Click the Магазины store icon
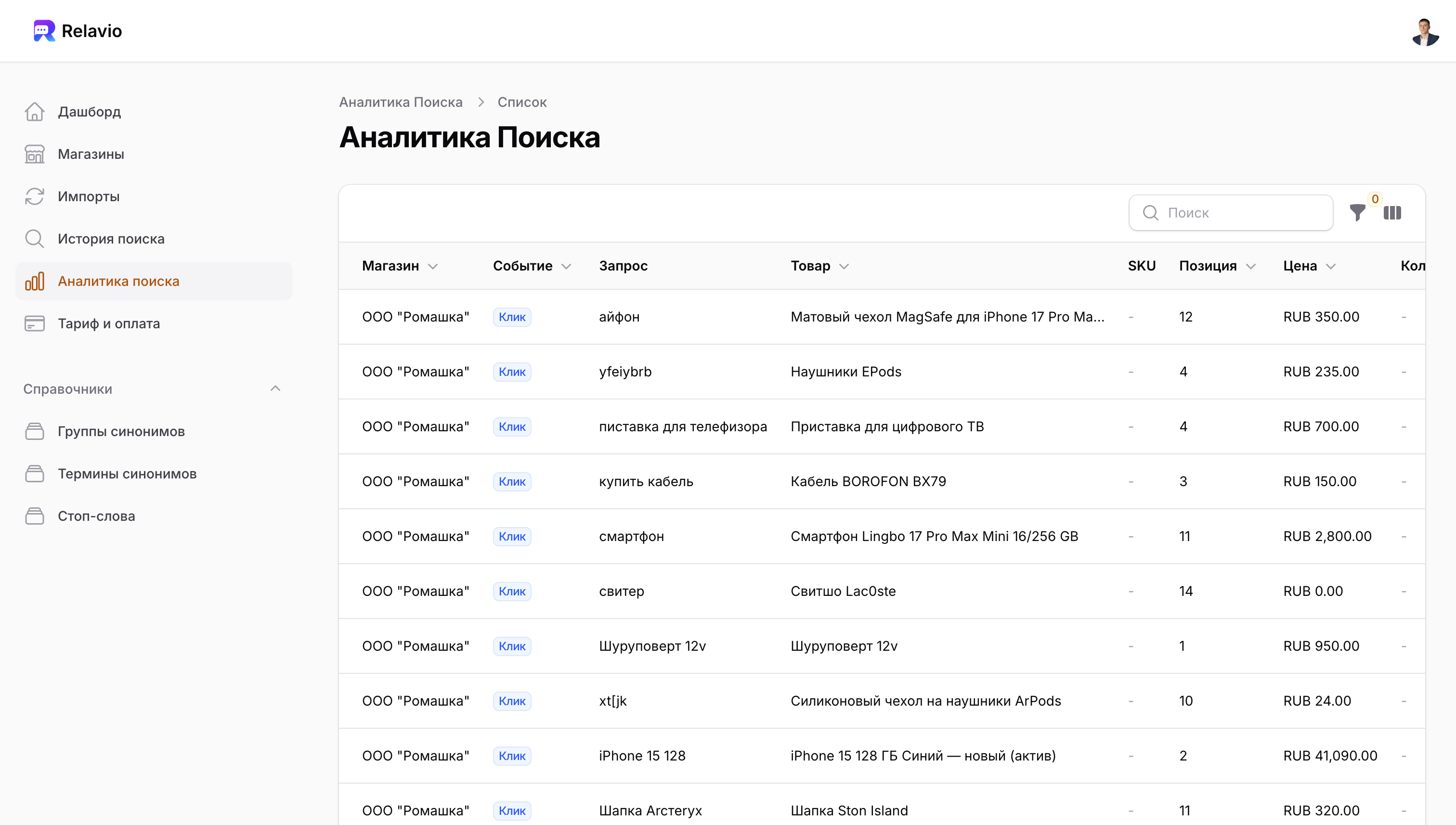The height and width of the screenshot is (825, 1456). pos(35,154)
